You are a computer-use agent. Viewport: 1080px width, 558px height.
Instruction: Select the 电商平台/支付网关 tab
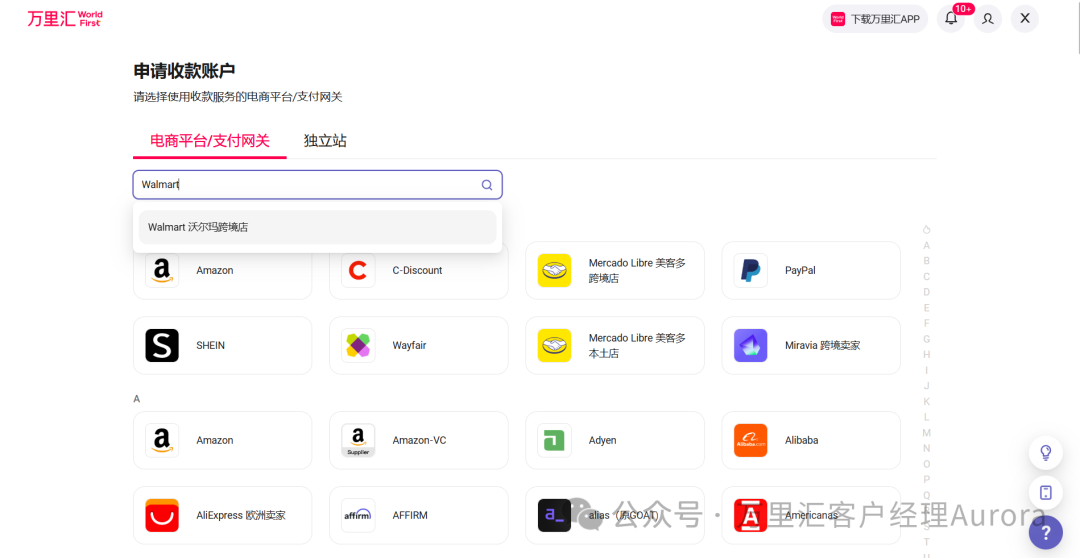click(209, 141)
